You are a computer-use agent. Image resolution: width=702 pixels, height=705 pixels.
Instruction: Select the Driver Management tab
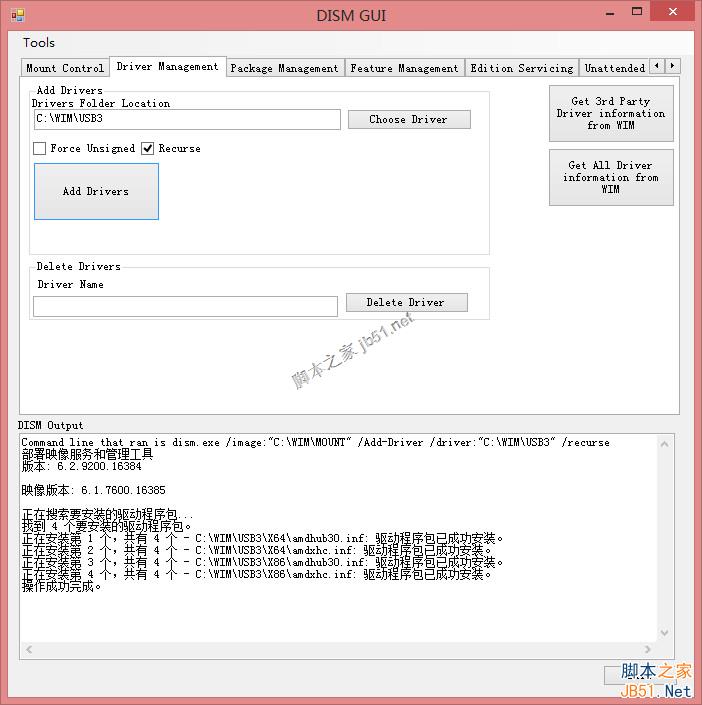click(x=167, y=67)
